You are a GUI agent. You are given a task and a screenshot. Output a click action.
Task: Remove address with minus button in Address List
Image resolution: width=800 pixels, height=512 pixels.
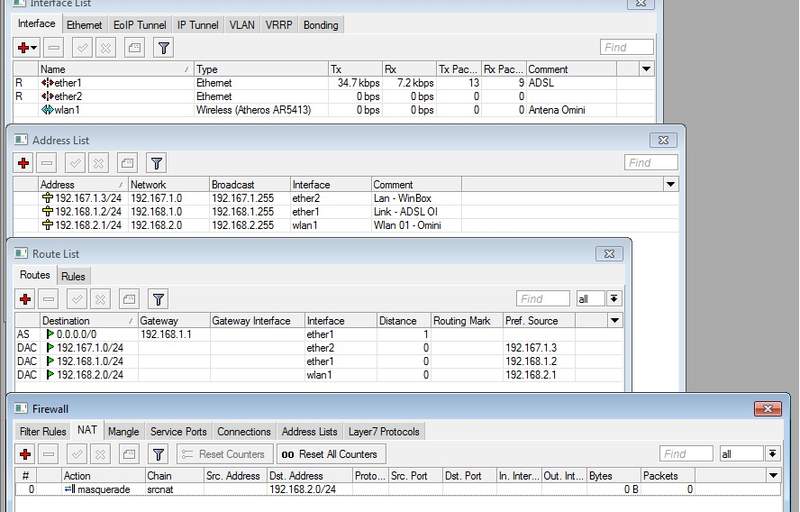(x=46, y=163)
